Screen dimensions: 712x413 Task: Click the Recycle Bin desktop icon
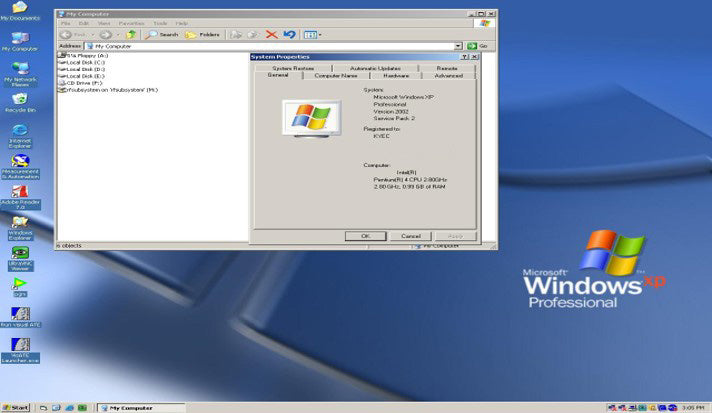tap(20, 103)
